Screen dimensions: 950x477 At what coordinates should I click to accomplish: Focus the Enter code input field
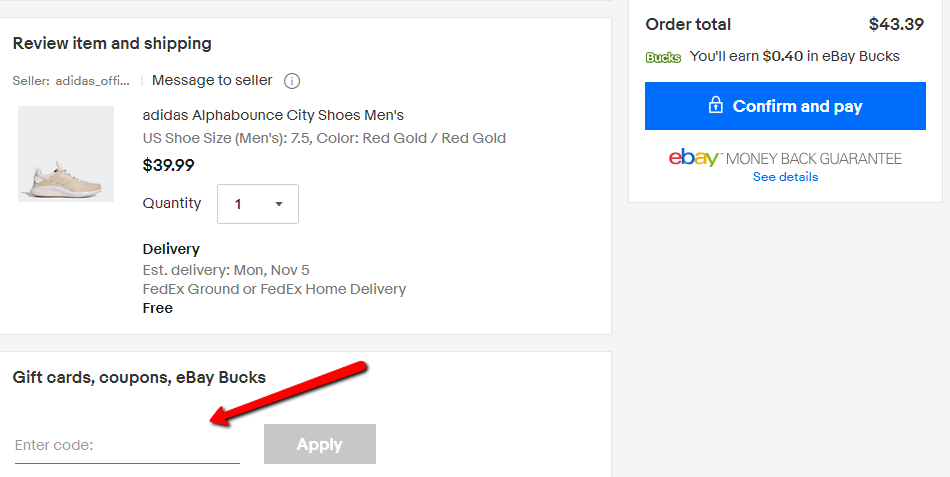[x=127, y=445]
